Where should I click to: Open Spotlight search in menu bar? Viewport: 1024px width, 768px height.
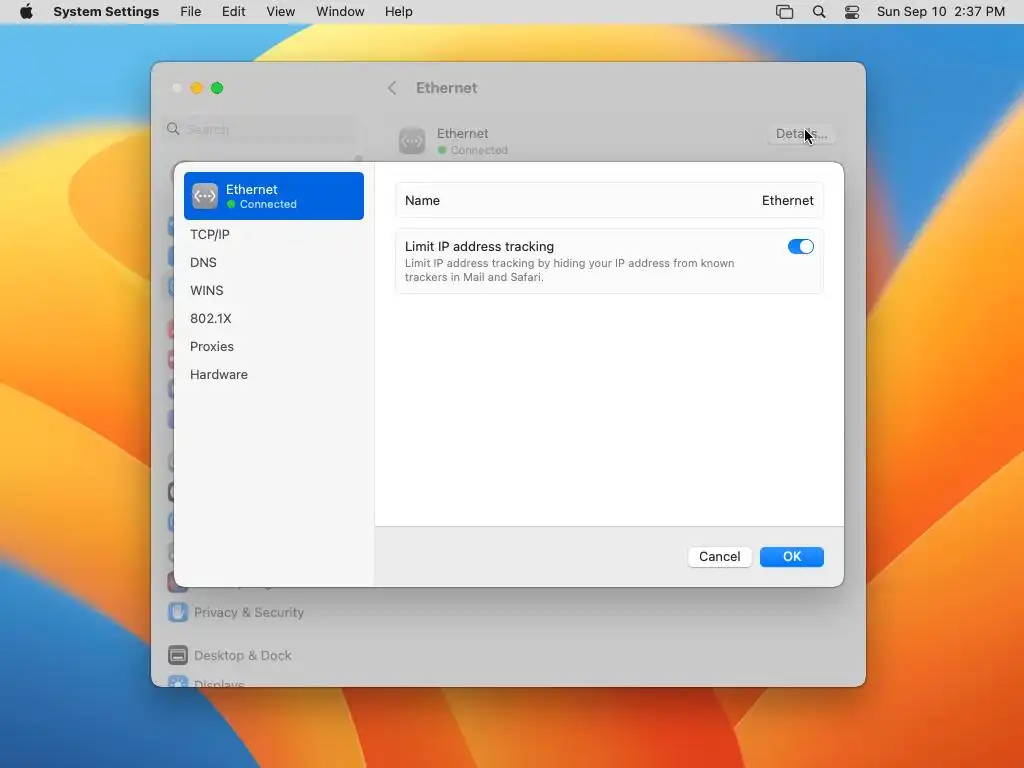coord(818,12)
